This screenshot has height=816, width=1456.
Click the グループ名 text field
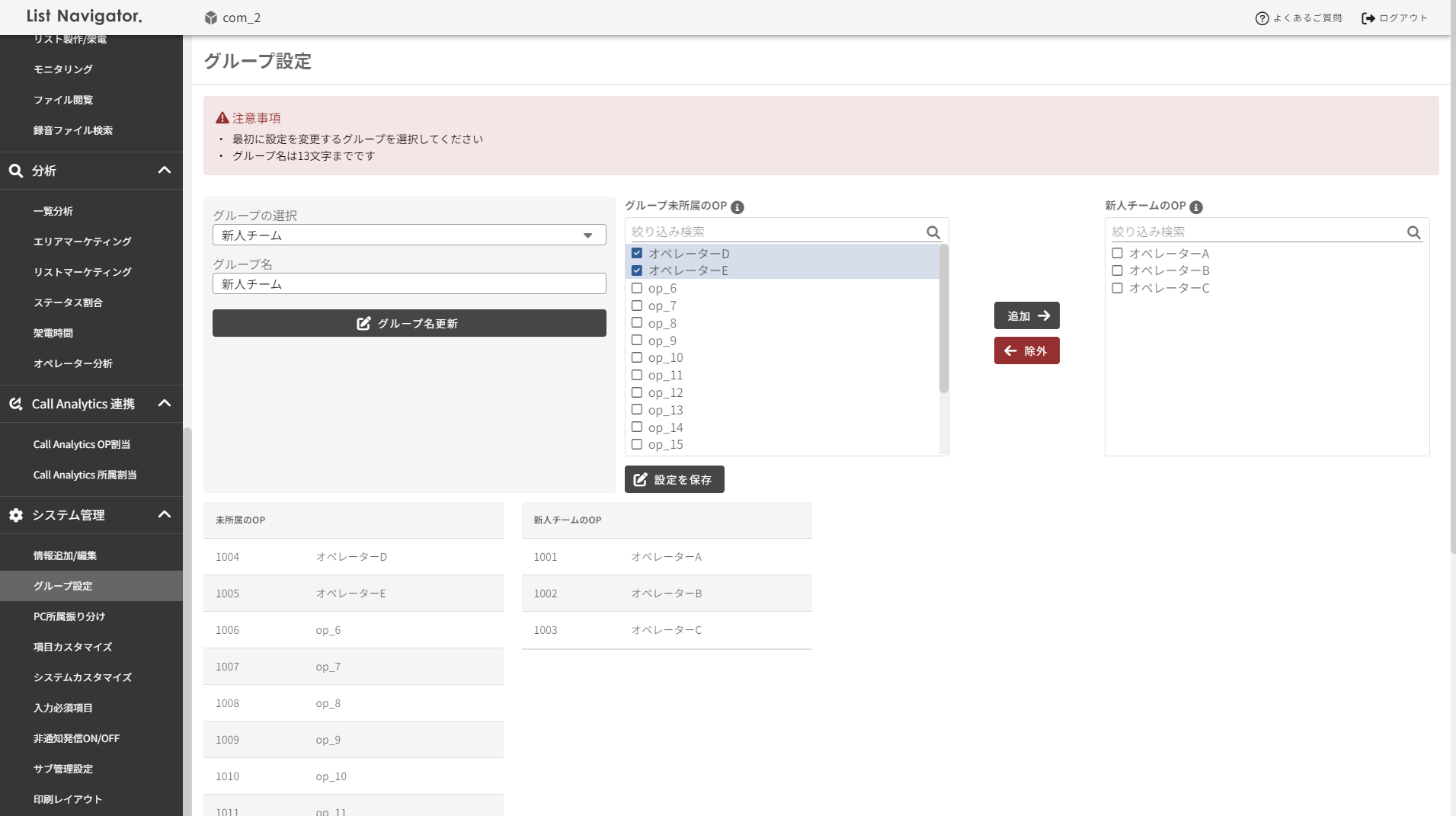point(409,283)
